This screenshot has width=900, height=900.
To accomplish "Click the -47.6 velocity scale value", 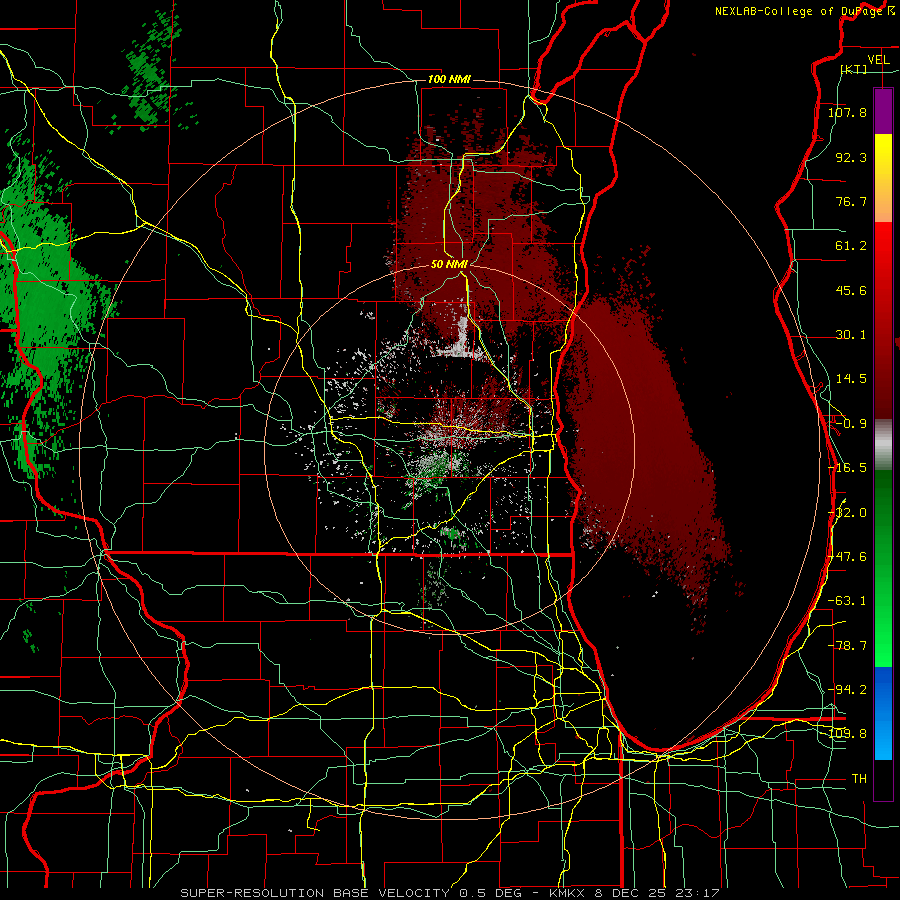I will click(x=848, y=557).
